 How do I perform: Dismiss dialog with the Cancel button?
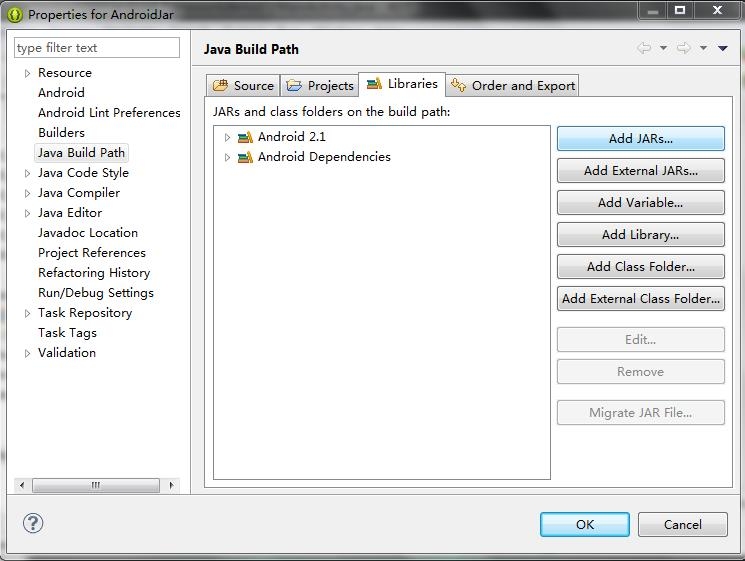tap(682, 524)
